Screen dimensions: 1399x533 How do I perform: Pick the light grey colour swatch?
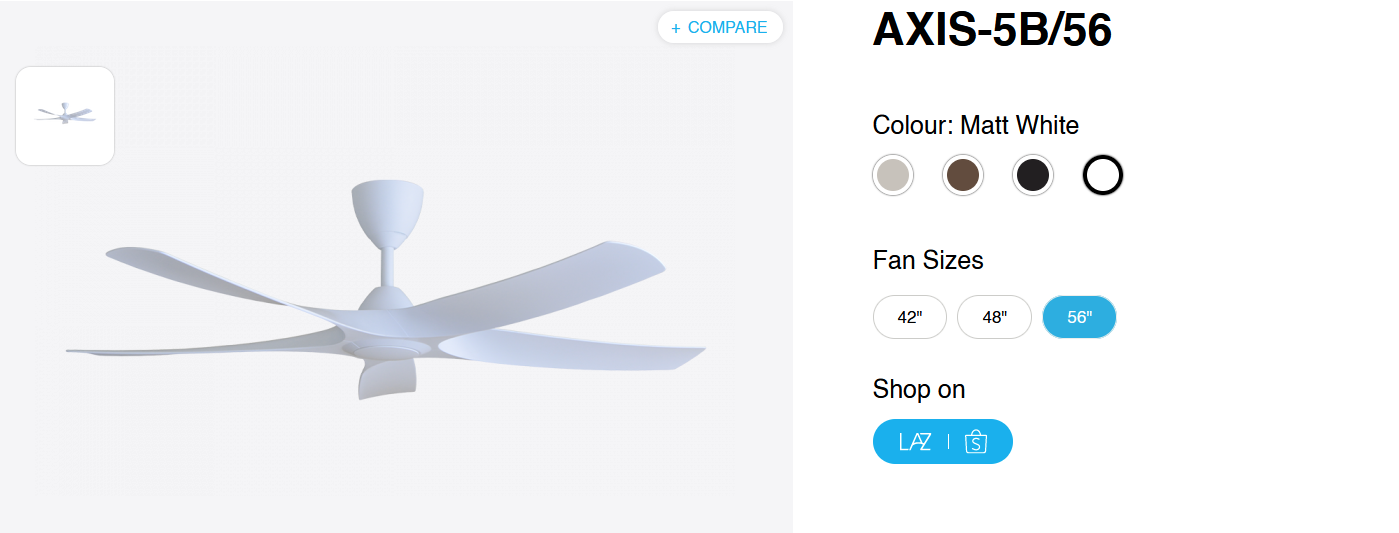[893, 176]
